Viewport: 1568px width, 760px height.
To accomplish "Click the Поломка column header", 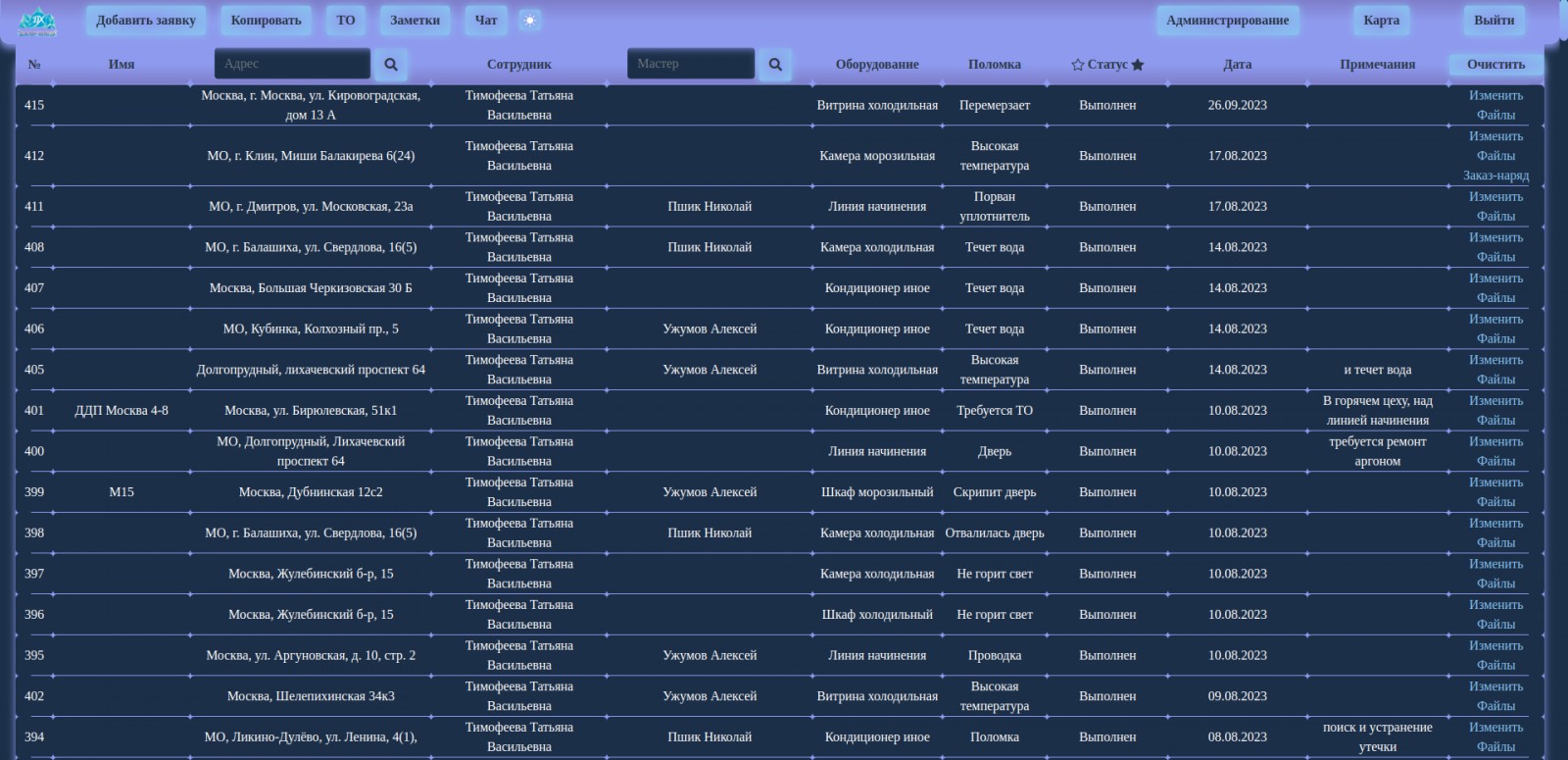I will (x=995, y=65).
